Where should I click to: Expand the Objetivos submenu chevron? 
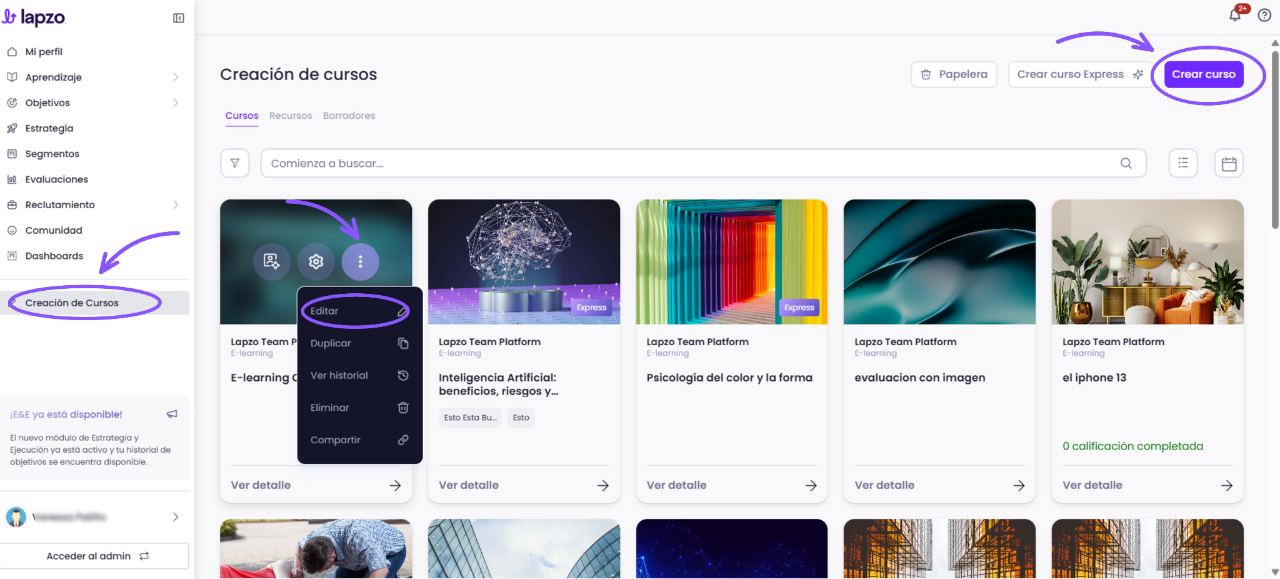(x=175, y=103)
